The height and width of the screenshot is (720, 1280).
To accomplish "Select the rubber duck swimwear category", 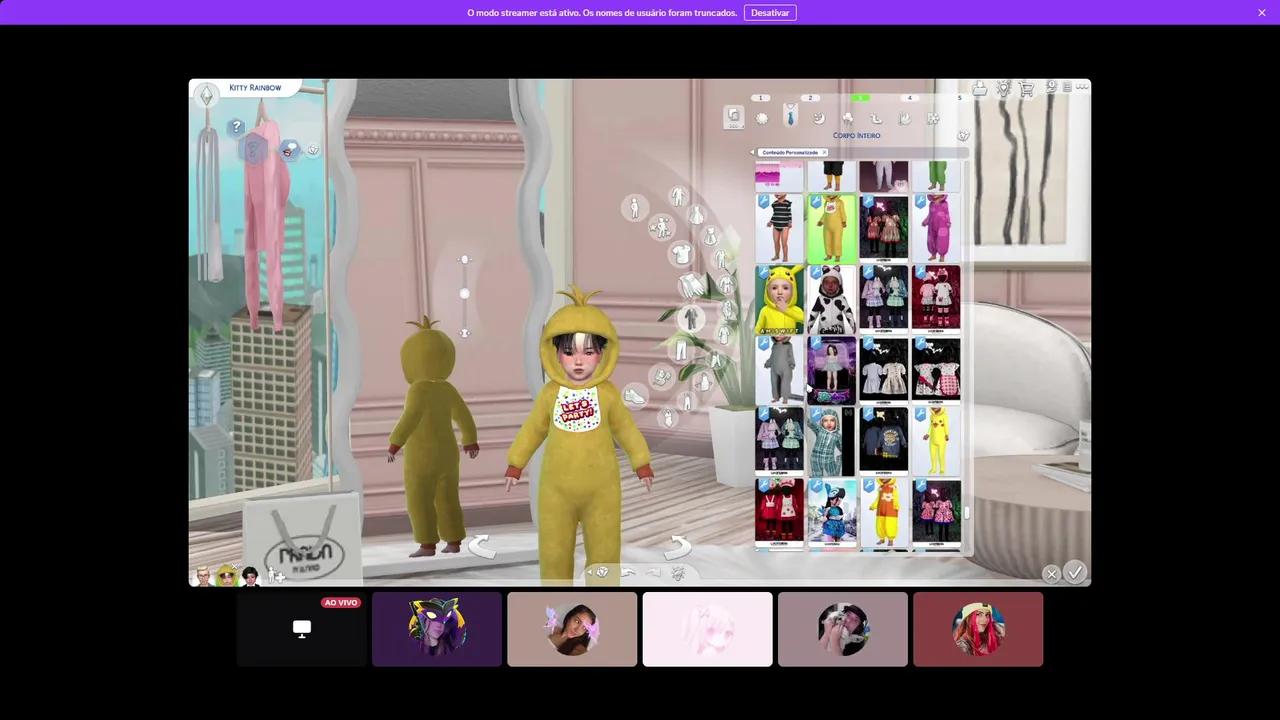I will click(x=876, y=118).
